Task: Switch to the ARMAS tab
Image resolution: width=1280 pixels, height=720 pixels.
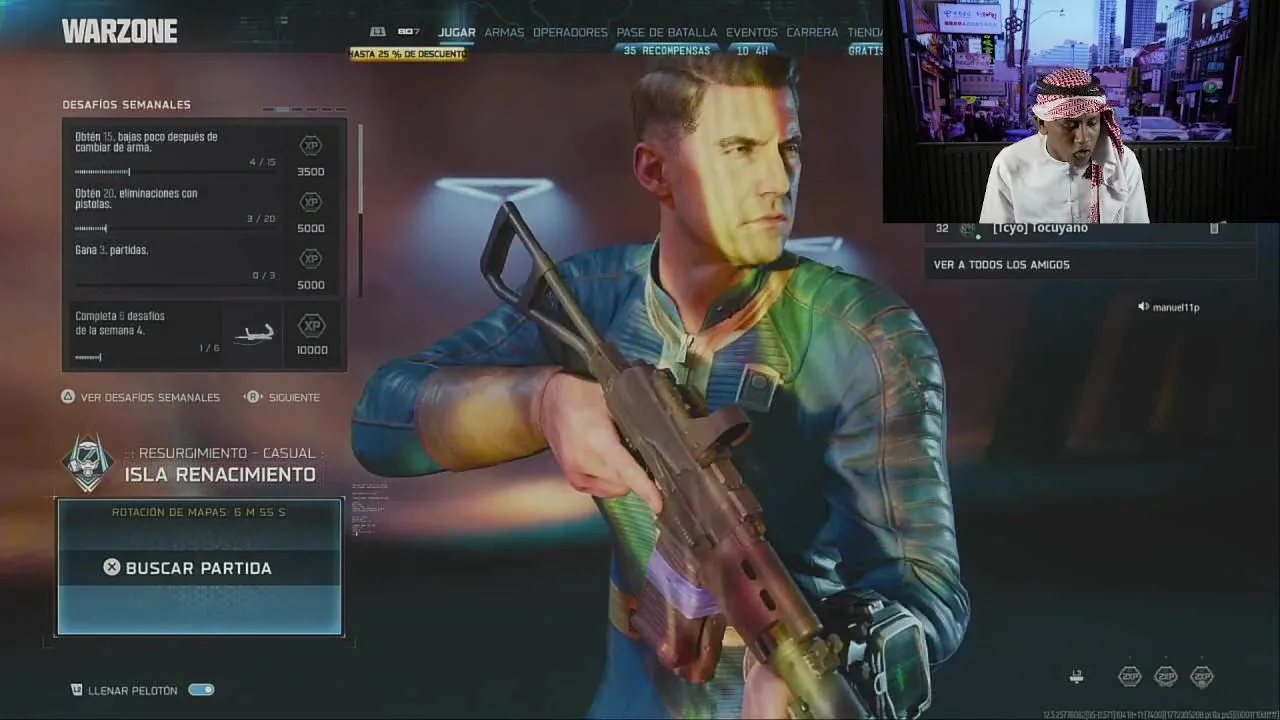Action: coord(504,32)
